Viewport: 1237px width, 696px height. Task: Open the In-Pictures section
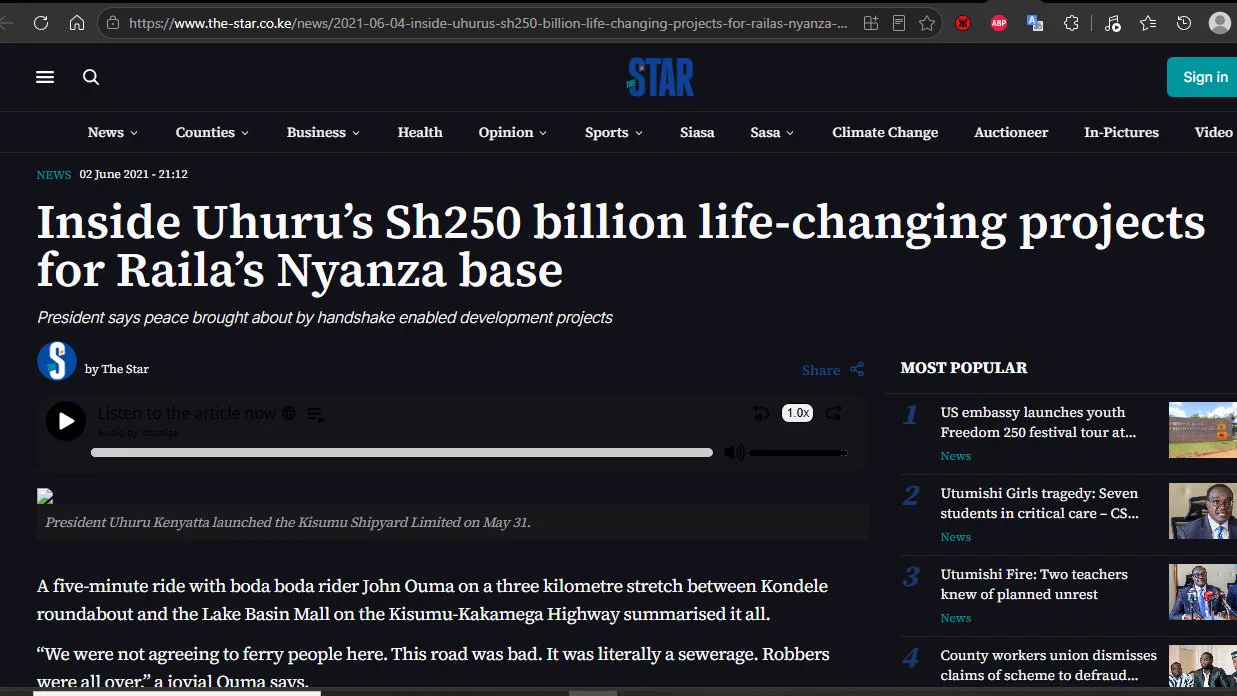[x=1121, y=132]
